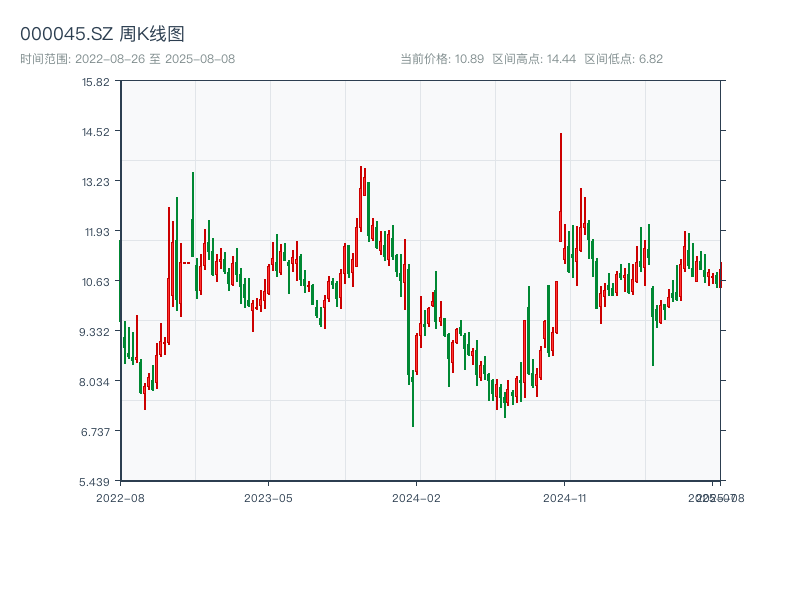Click the 当前价格 10.89 label

(x=442, y=59)
